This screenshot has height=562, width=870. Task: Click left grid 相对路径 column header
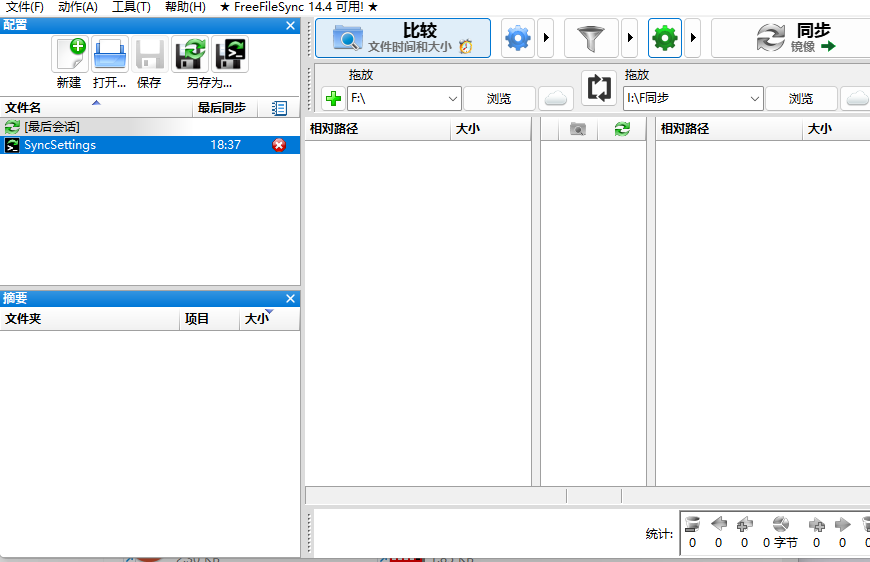coord(378,129)
